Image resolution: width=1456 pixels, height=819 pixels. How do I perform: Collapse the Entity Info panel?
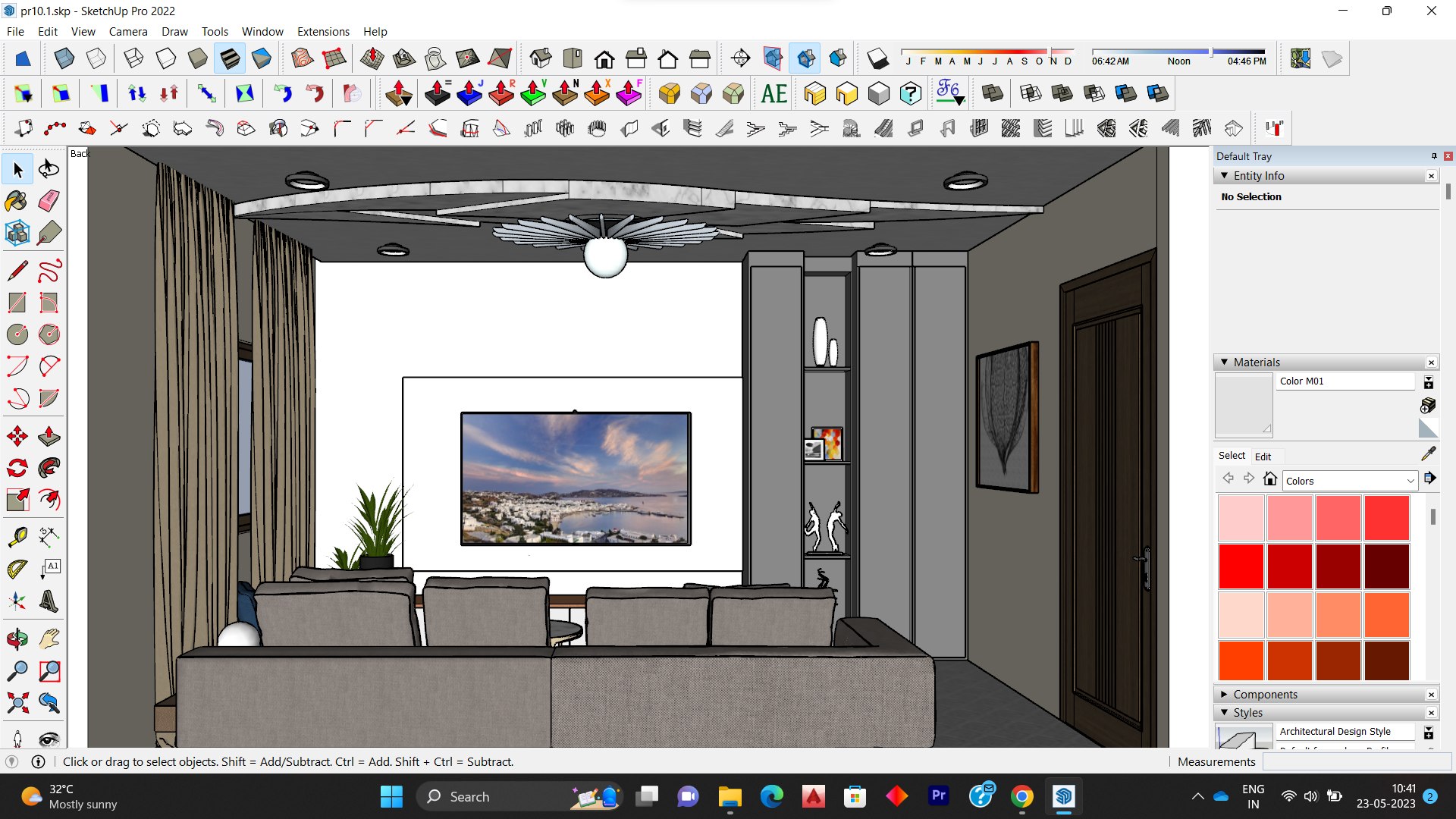coord(1224,175)
